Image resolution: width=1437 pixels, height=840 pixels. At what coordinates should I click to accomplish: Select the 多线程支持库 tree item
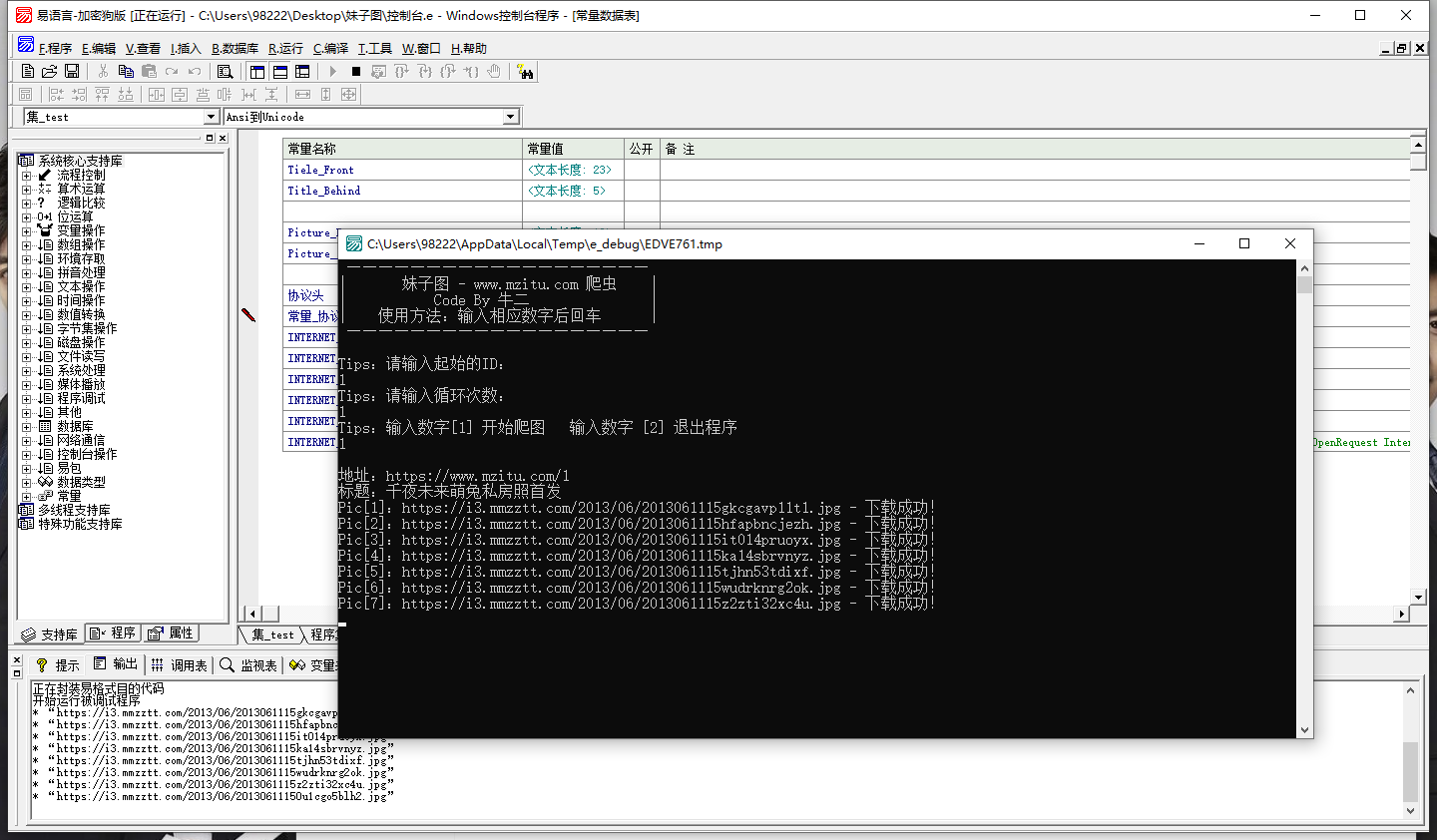pyautogui.click(x=74, y=510)
